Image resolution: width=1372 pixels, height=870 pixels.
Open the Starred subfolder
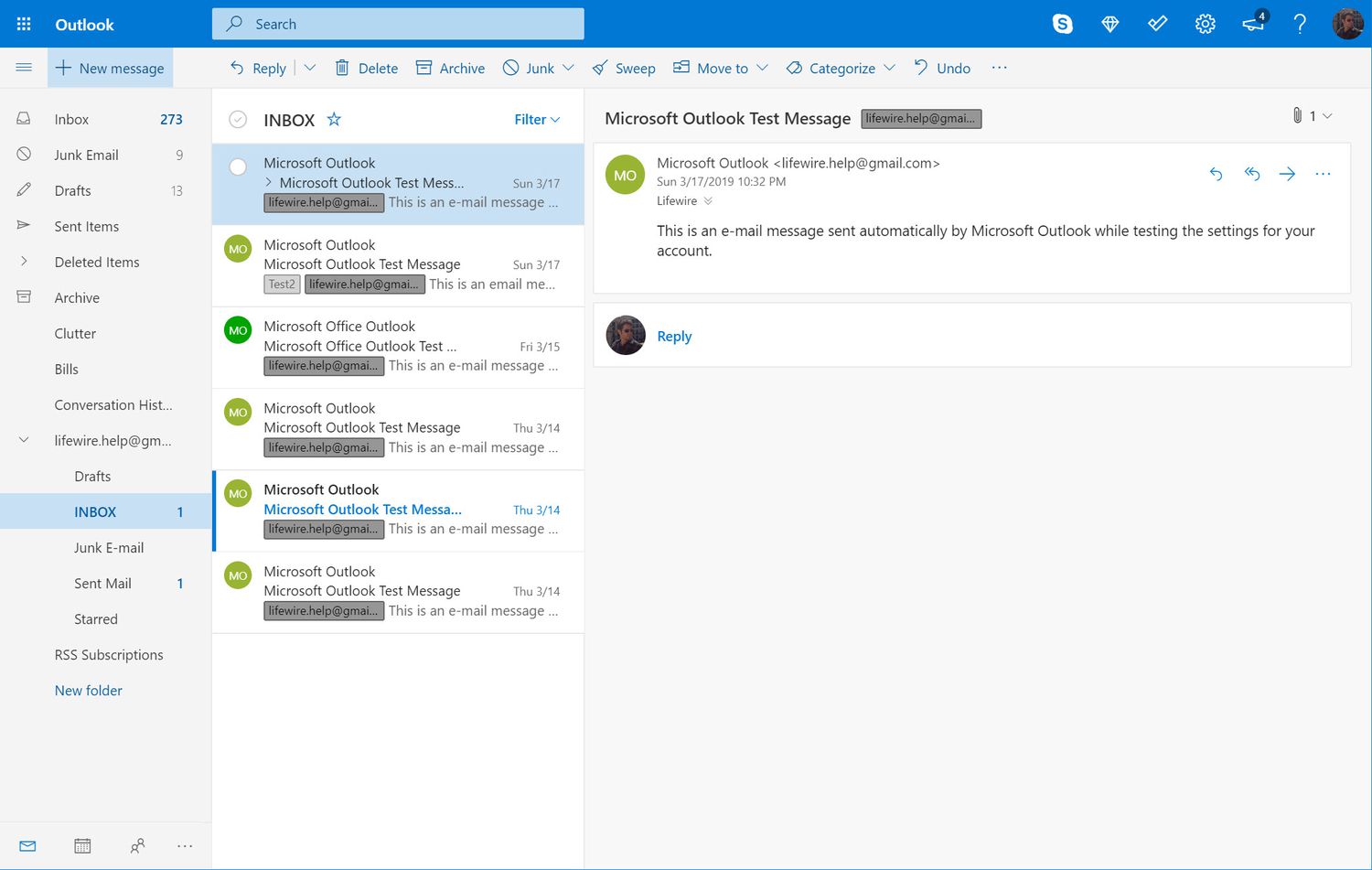click(105, 618)
